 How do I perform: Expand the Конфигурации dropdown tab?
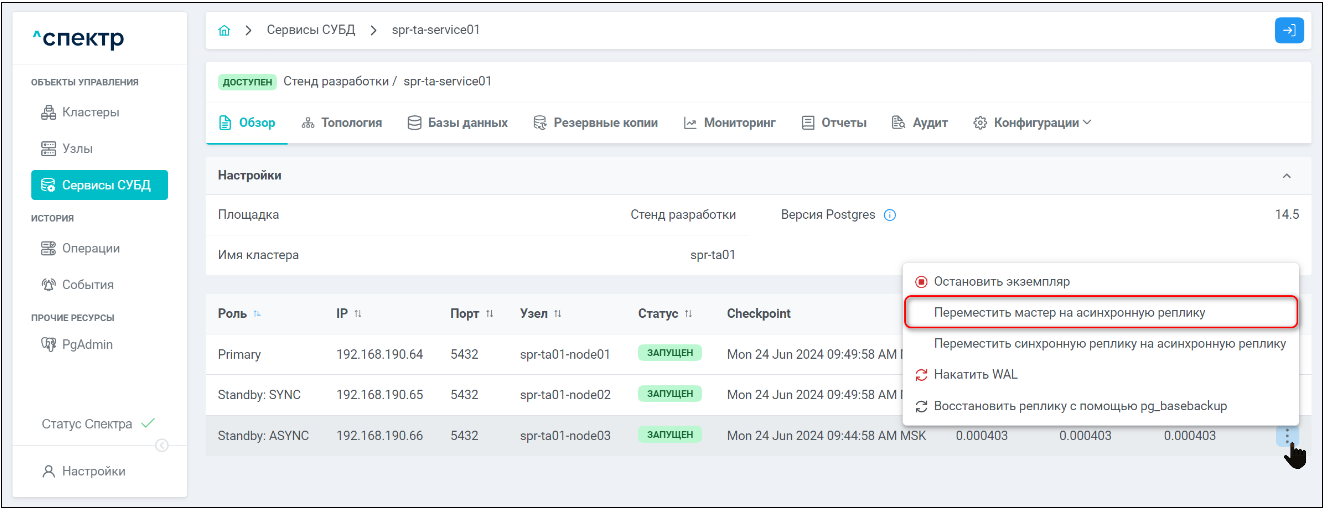click(x=1032, y=123)
